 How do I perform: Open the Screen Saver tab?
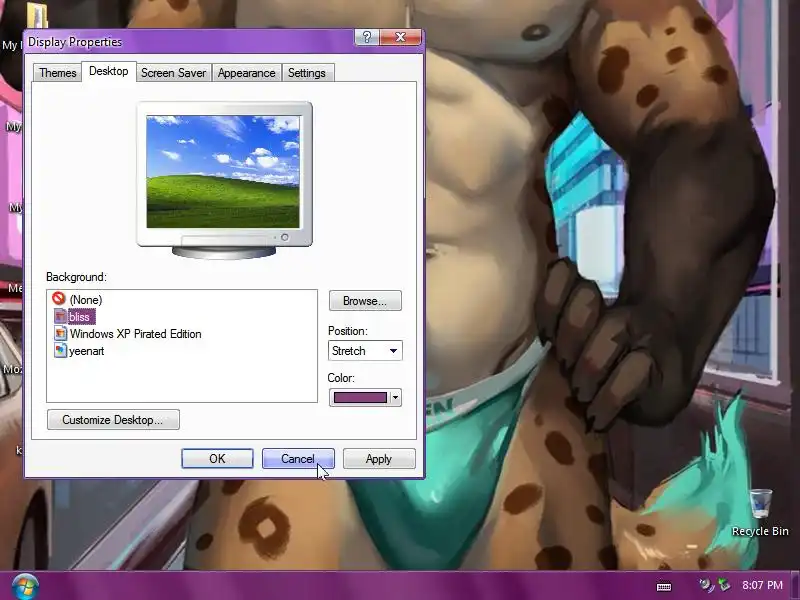tap(173, 73)
